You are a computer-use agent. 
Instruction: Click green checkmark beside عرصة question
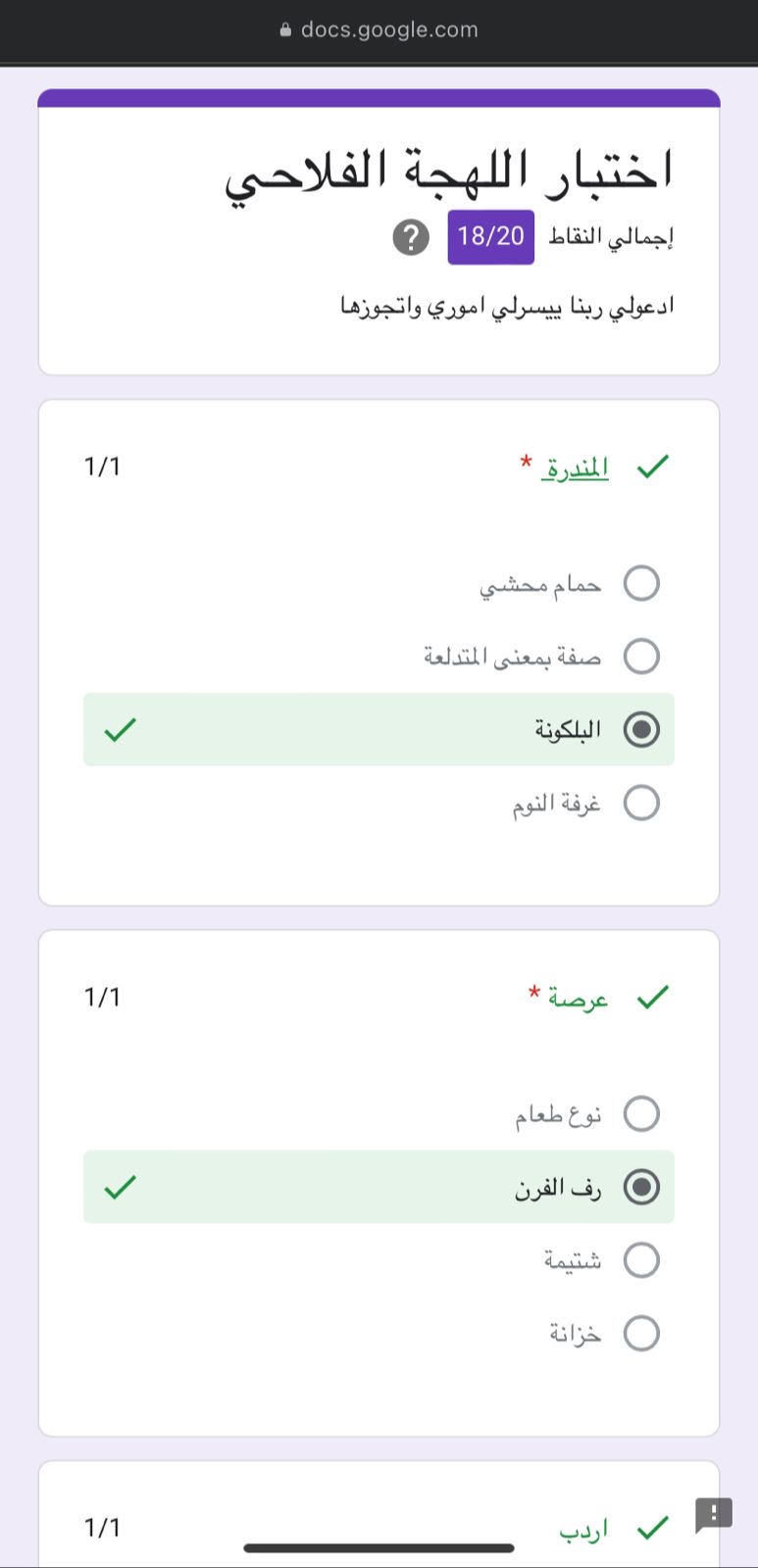point(653,998)
